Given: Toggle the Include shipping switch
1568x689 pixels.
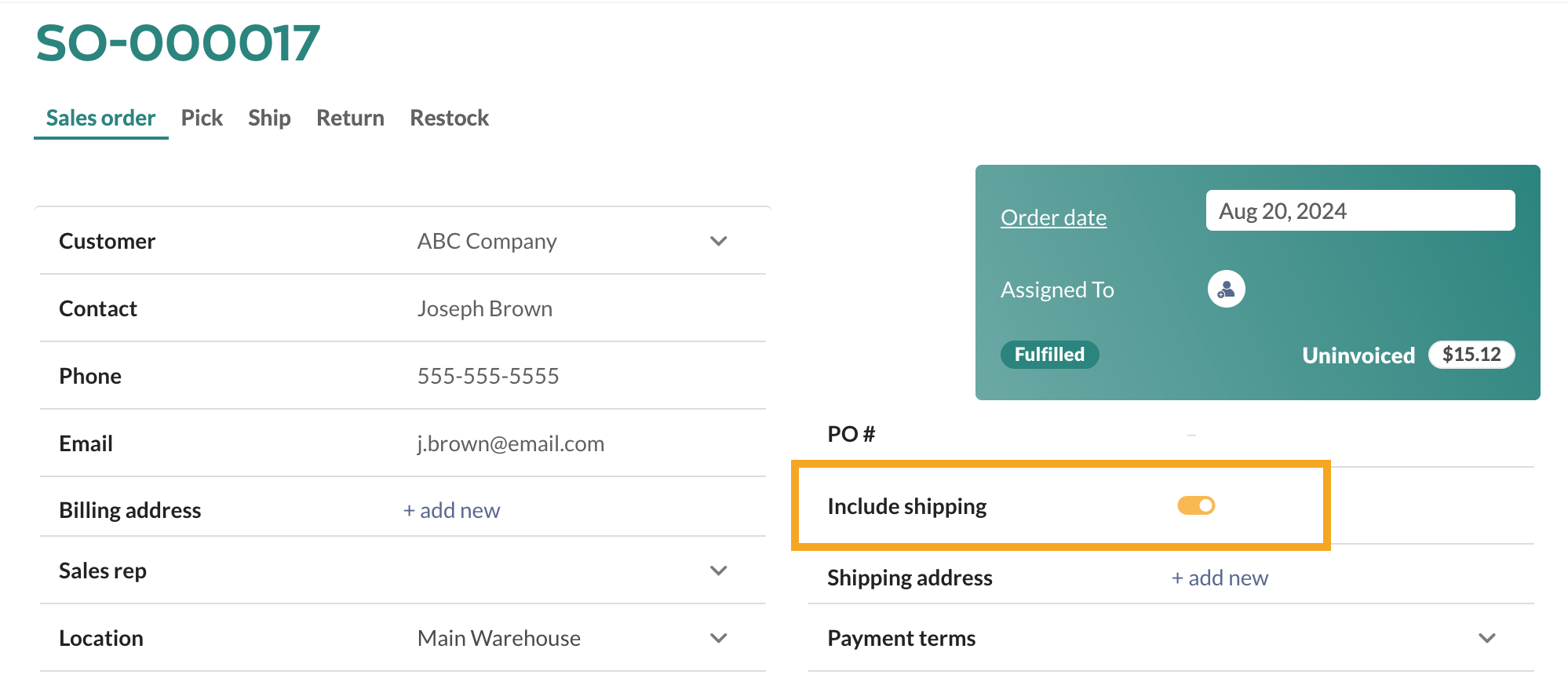Looking at the screenshot, I should 1196,506.
